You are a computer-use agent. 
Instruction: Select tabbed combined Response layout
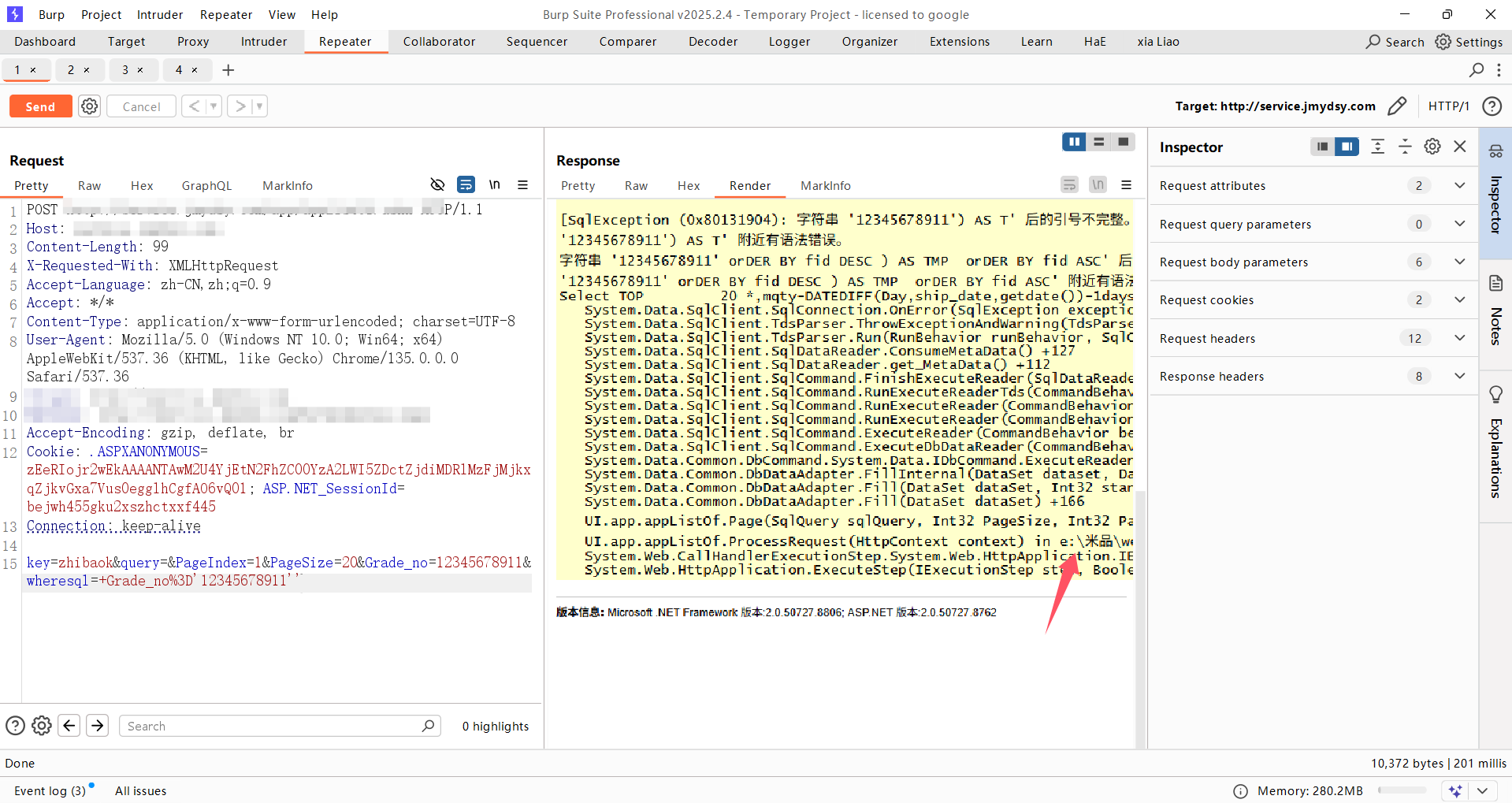tap(1124, 142)
